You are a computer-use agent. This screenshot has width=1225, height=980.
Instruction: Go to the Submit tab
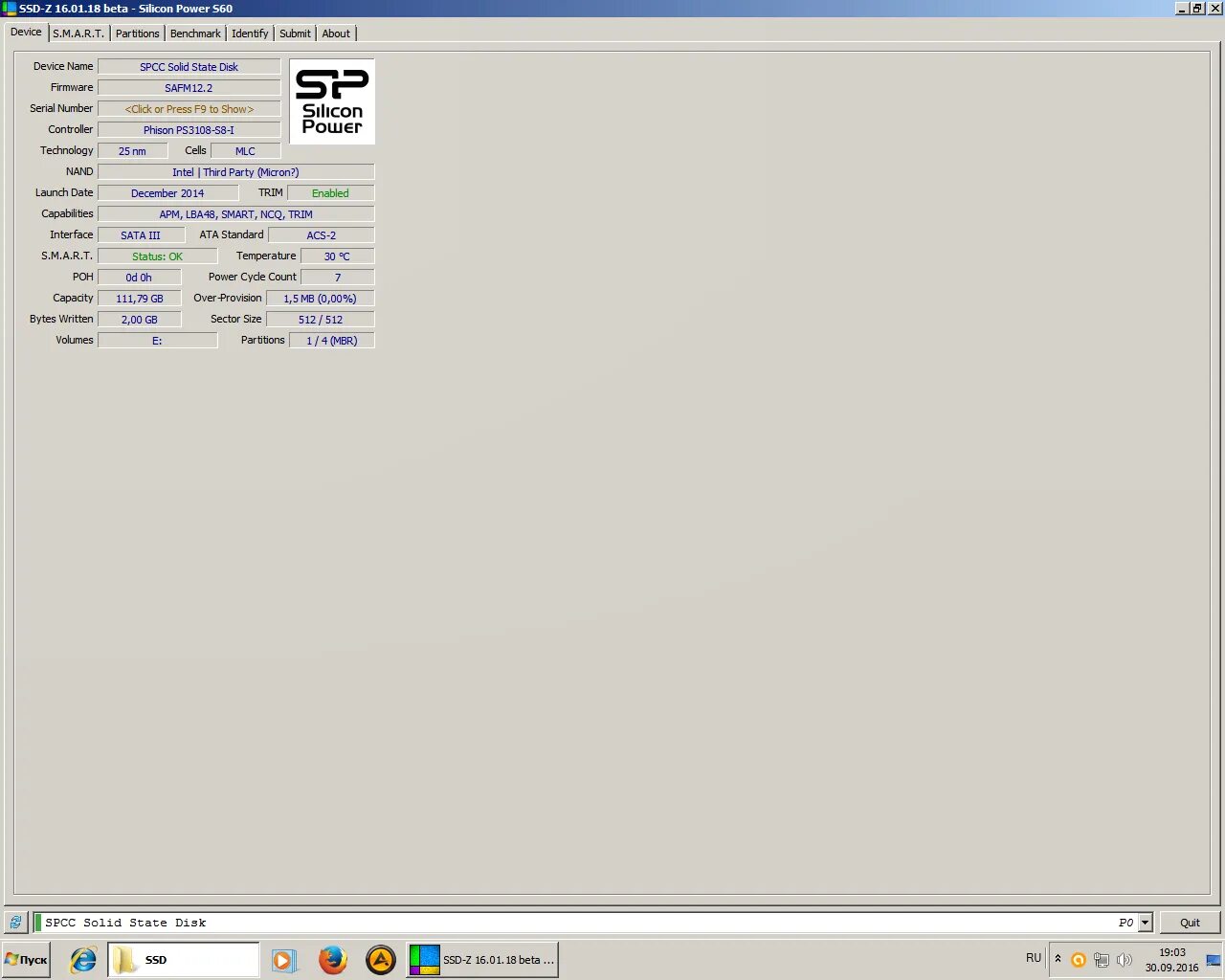tap(295, 33)
